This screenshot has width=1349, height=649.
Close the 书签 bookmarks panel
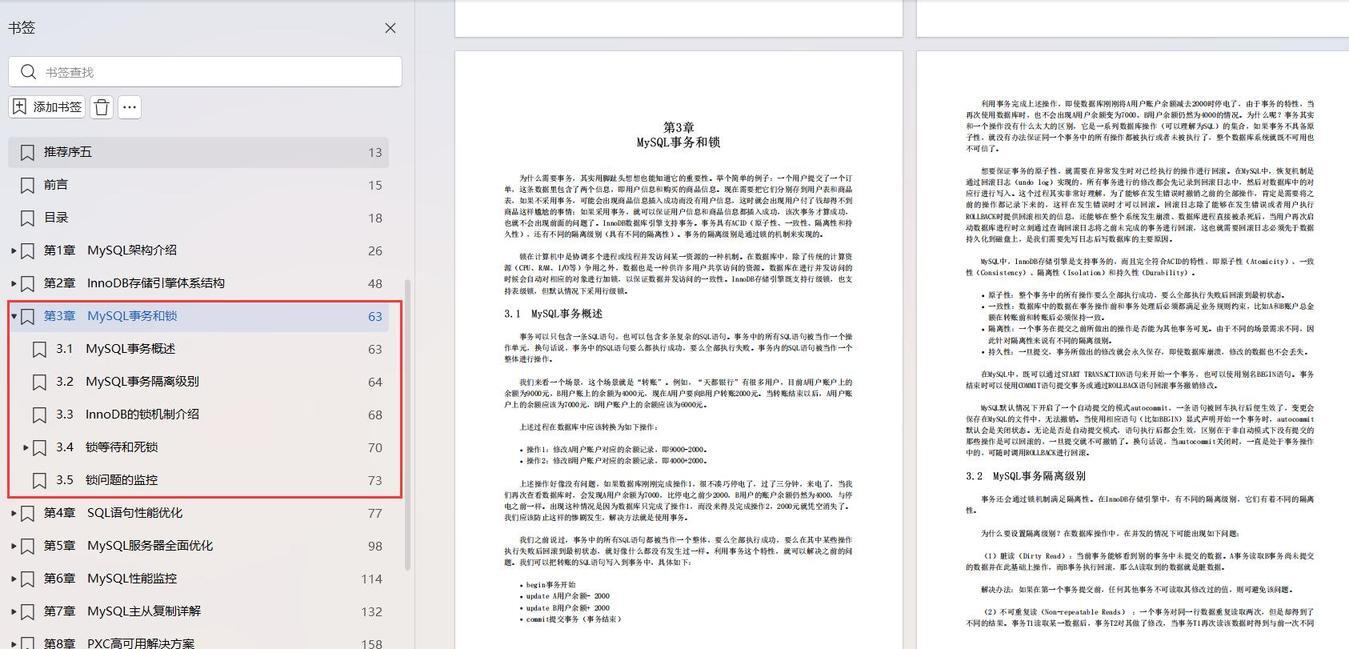[390, 28]
